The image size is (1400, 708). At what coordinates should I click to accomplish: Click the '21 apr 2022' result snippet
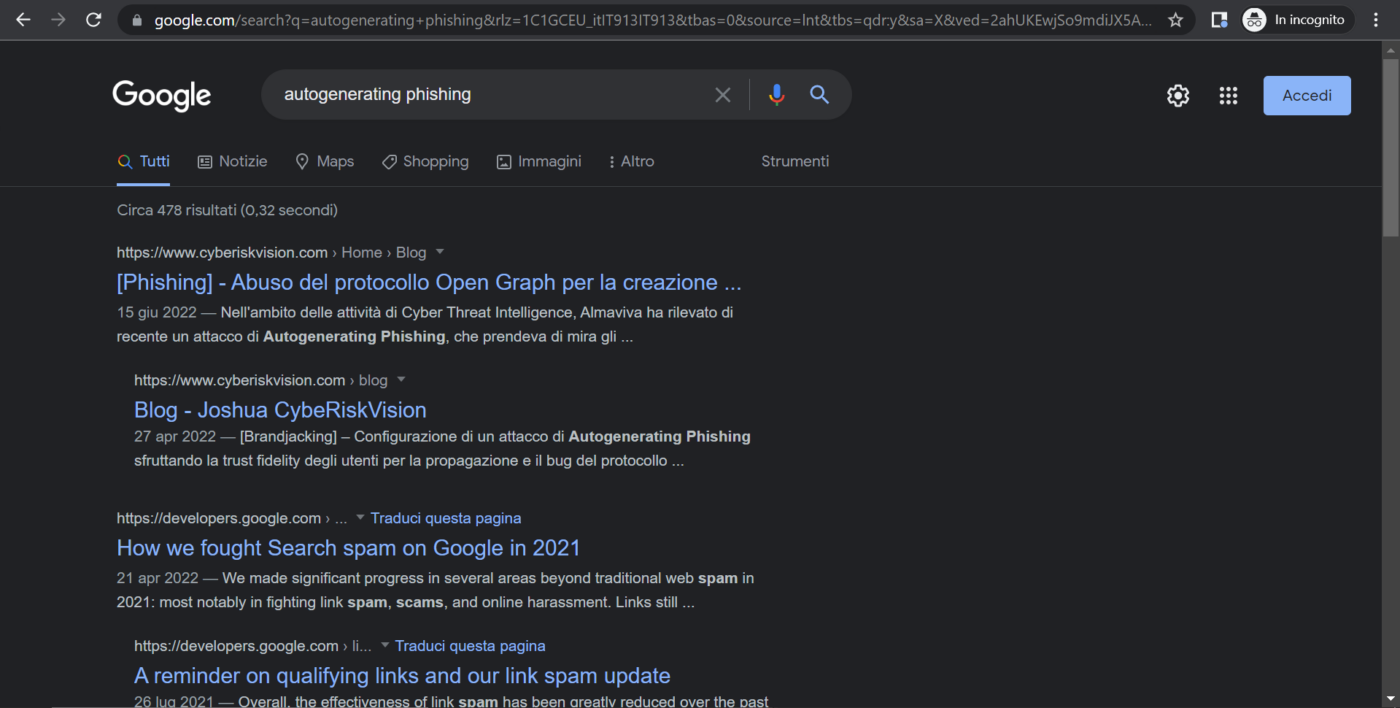[435, 590]
